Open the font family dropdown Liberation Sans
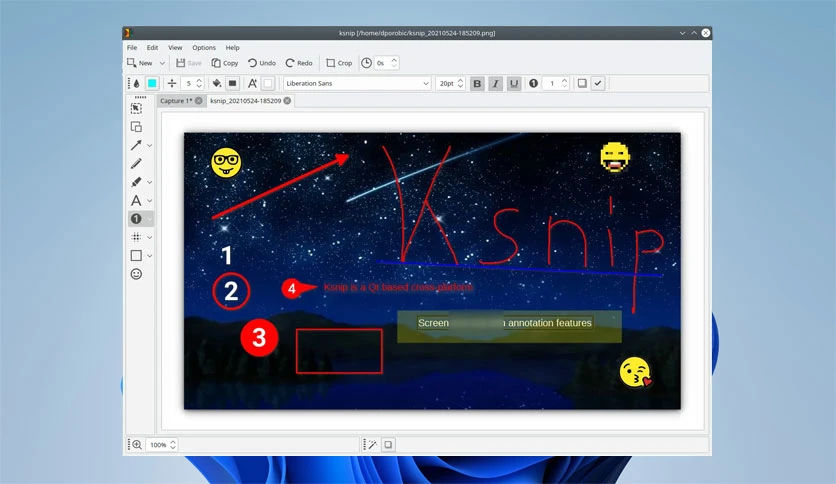Screen dimensions: 836x484 357,83
